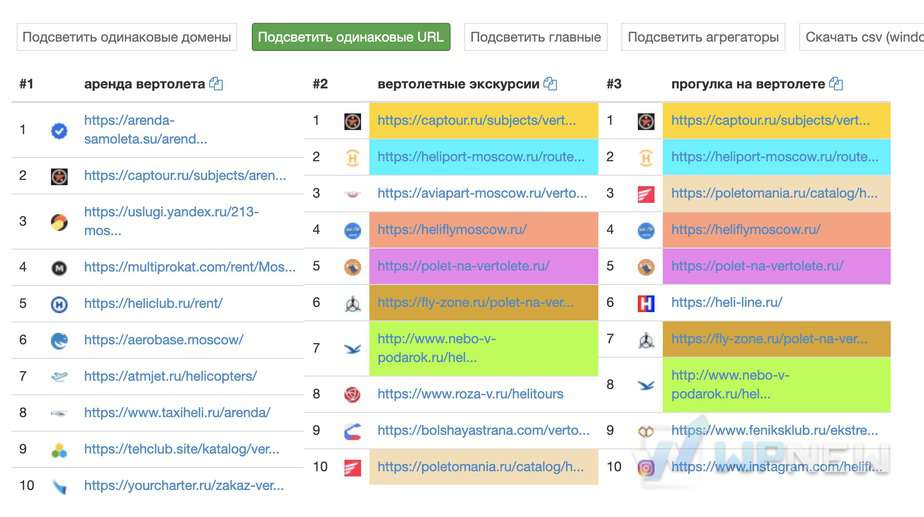Click 'Подсветить одинаковые домены' button
Image resolution: width=924 pixels, height=517 pixels.
127,37
